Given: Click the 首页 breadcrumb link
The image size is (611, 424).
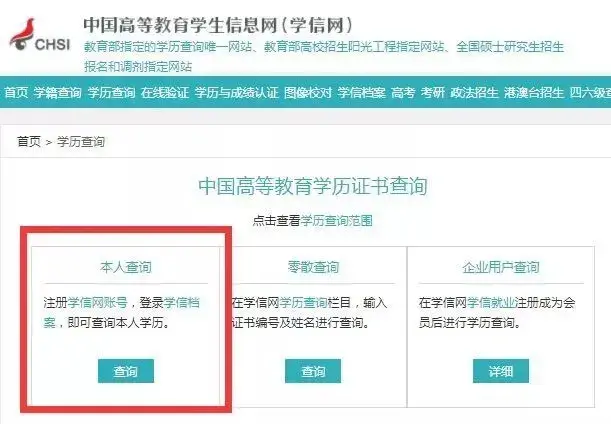Looking at the screenshot, I should point(29,141).
